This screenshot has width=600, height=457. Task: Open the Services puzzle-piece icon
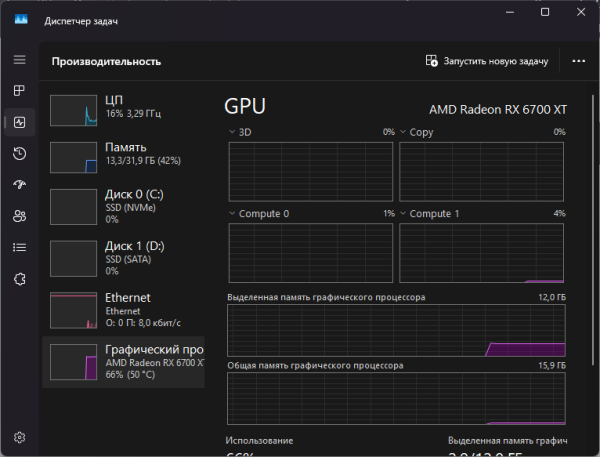click(19, 278)
